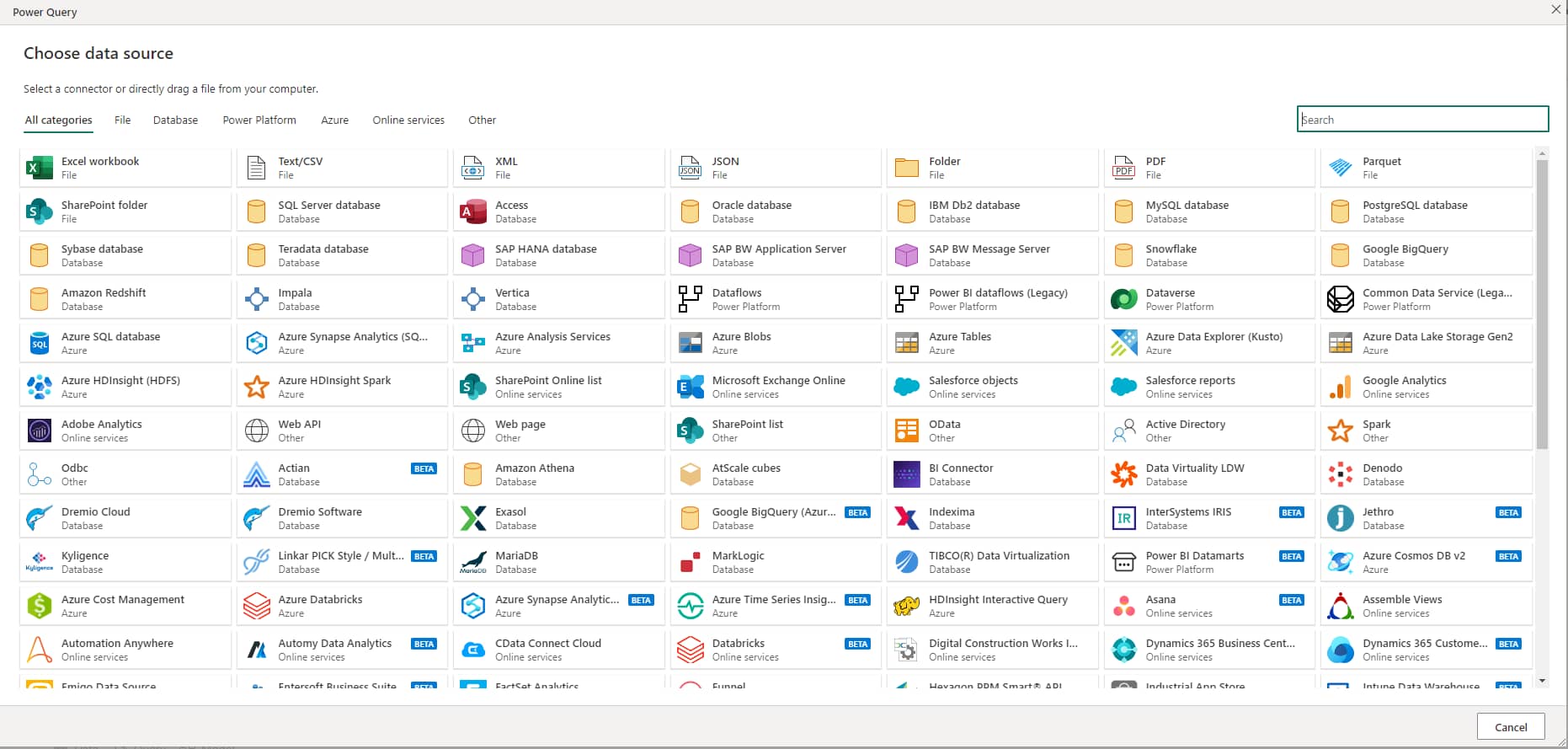Click the Cancel button

[x=1511, y=727]
